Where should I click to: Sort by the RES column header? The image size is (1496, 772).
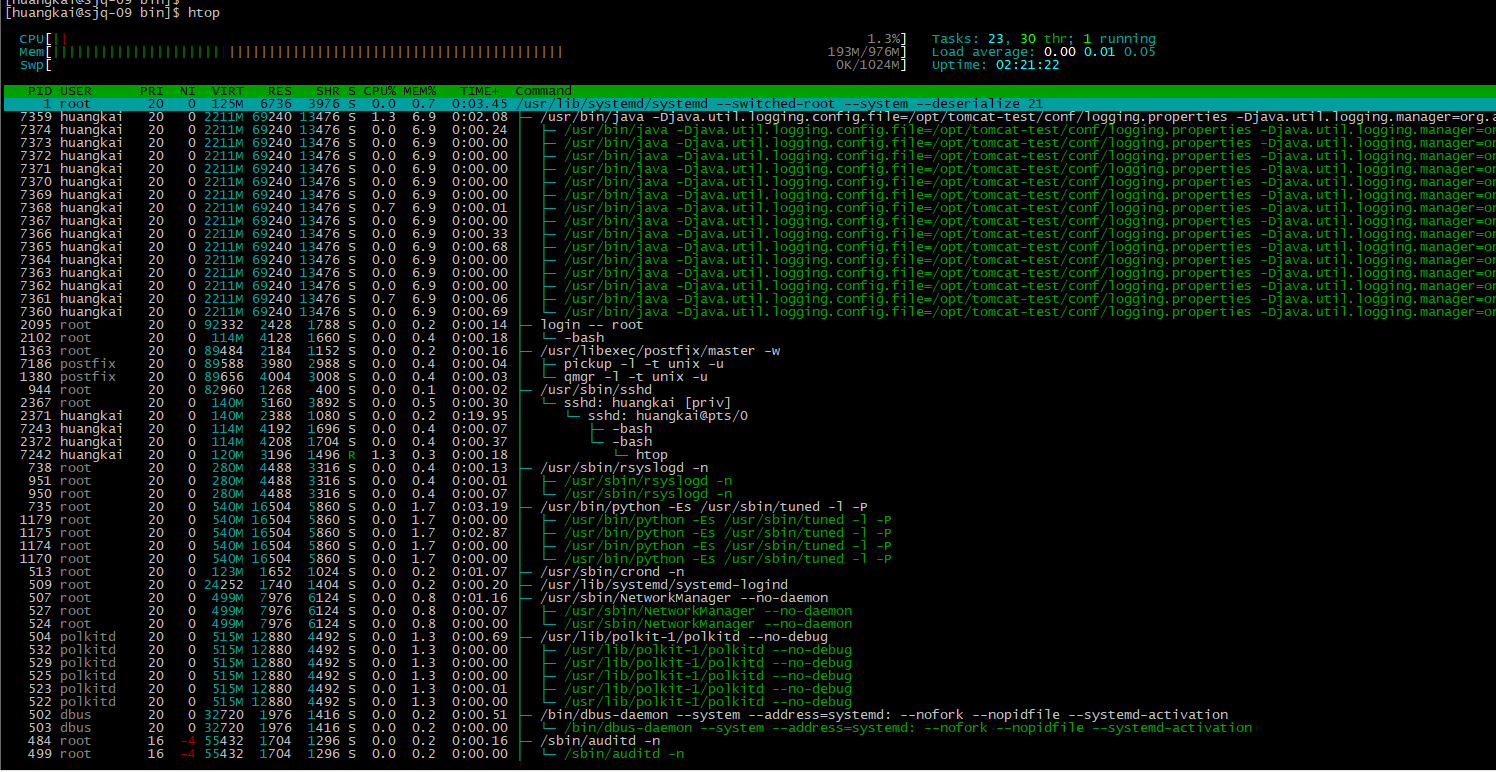click(280, 91)
